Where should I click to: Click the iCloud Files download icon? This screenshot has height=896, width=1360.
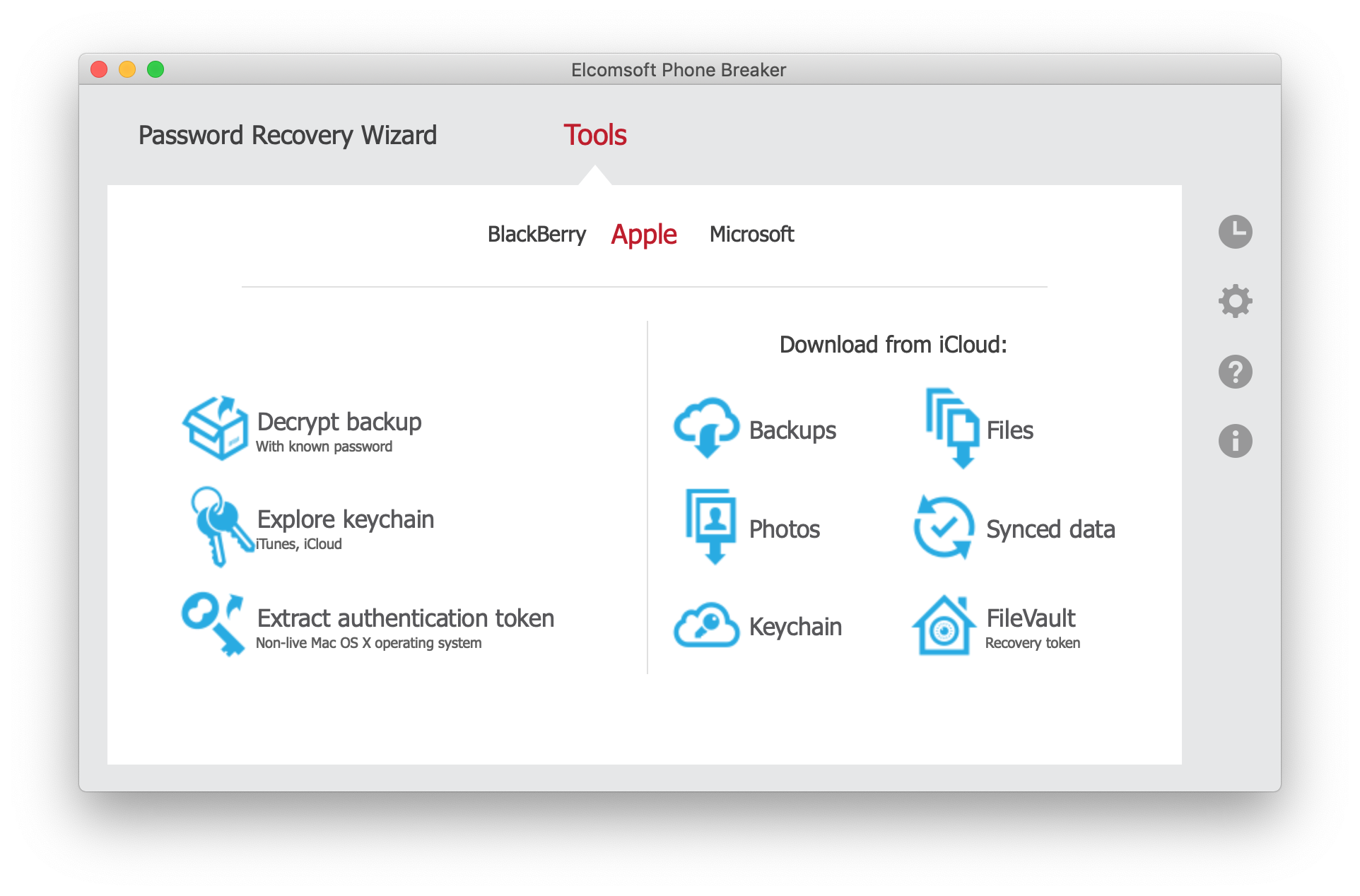click(951, 428)
